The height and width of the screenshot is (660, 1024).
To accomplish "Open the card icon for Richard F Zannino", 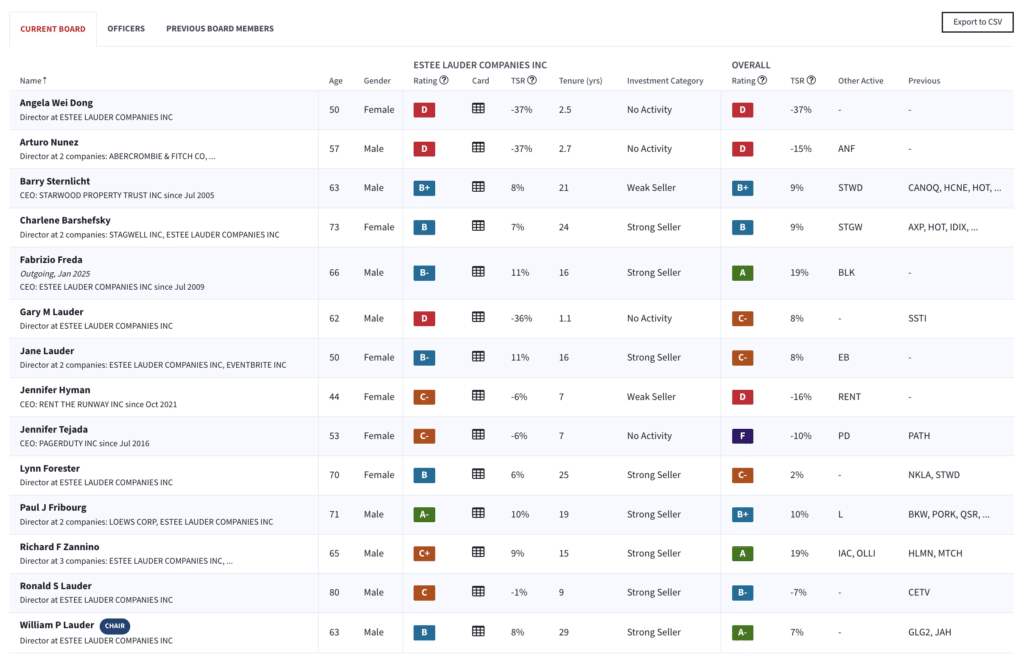I will [x=478, y=552].
